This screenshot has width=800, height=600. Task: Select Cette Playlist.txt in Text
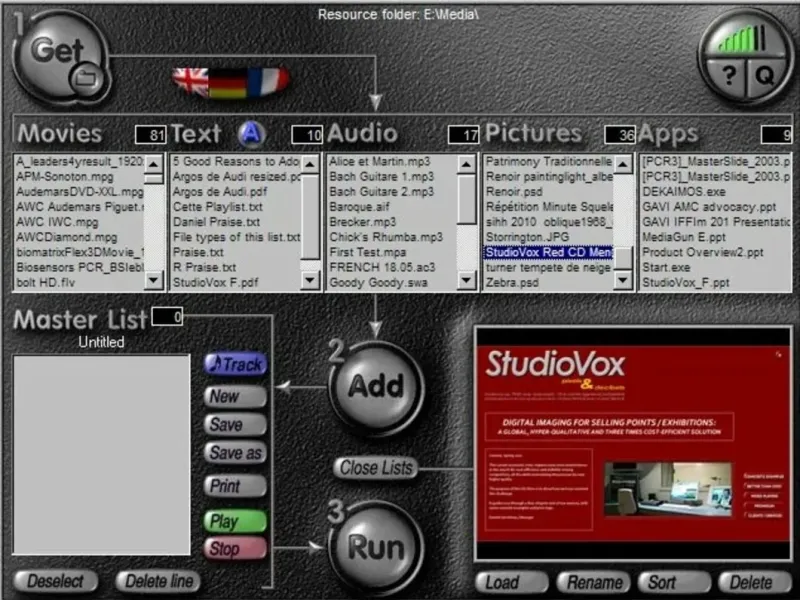tap(218, 207)
